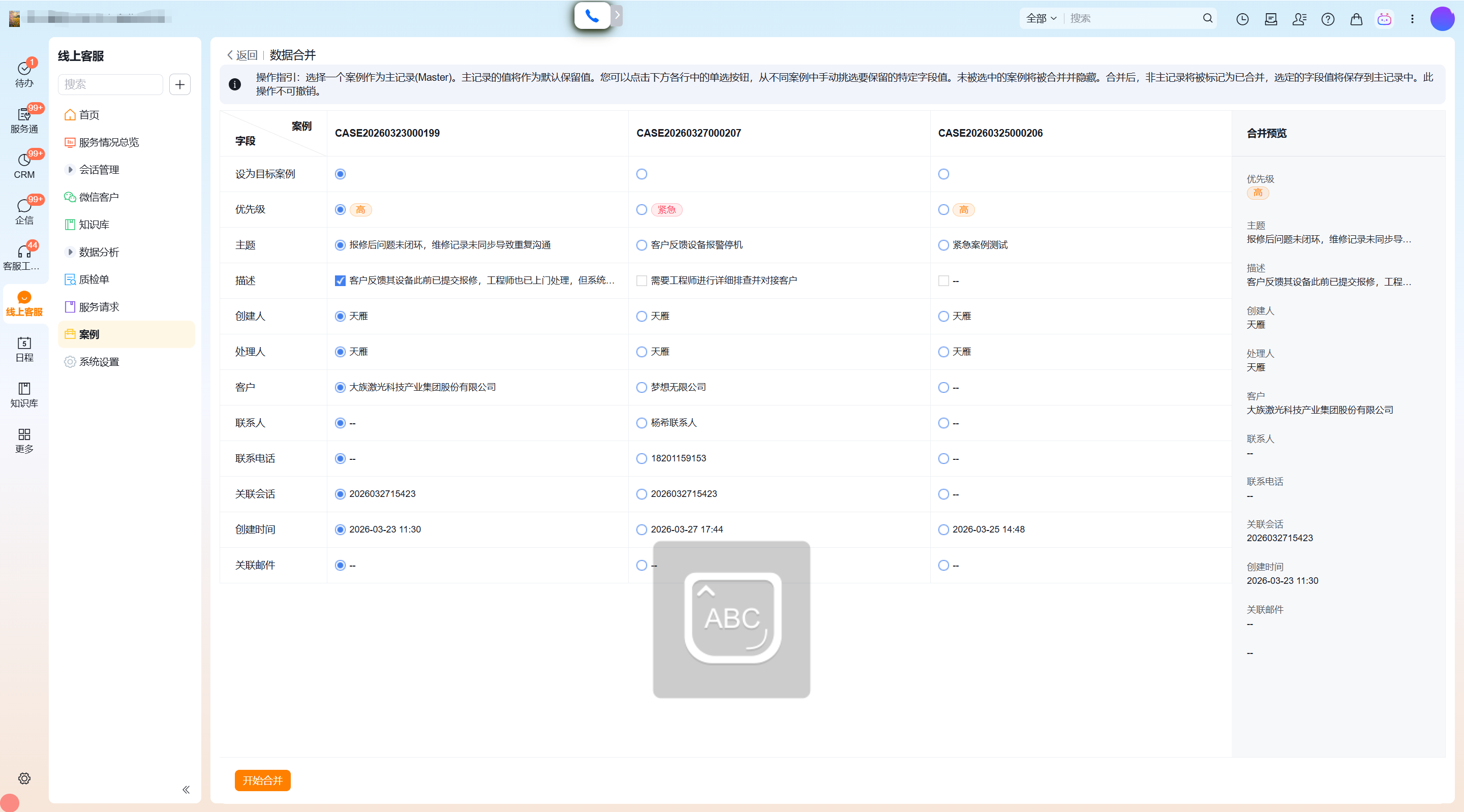The height and width of the screenshot is (812, 1464).
Task: Go to 知识库 menu item
Action: pos(94,225)
